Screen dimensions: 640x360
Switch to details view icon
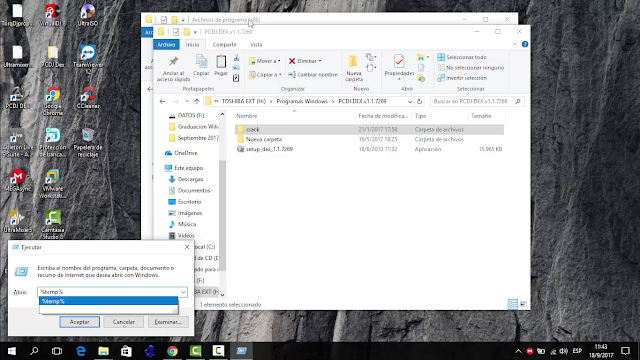(x=513, y=304)
